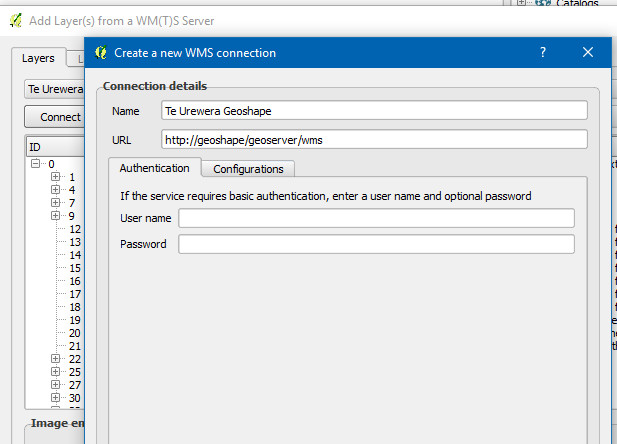Focus the Password input field
This screenshot has width=617, height=444.
click(377, 244)
